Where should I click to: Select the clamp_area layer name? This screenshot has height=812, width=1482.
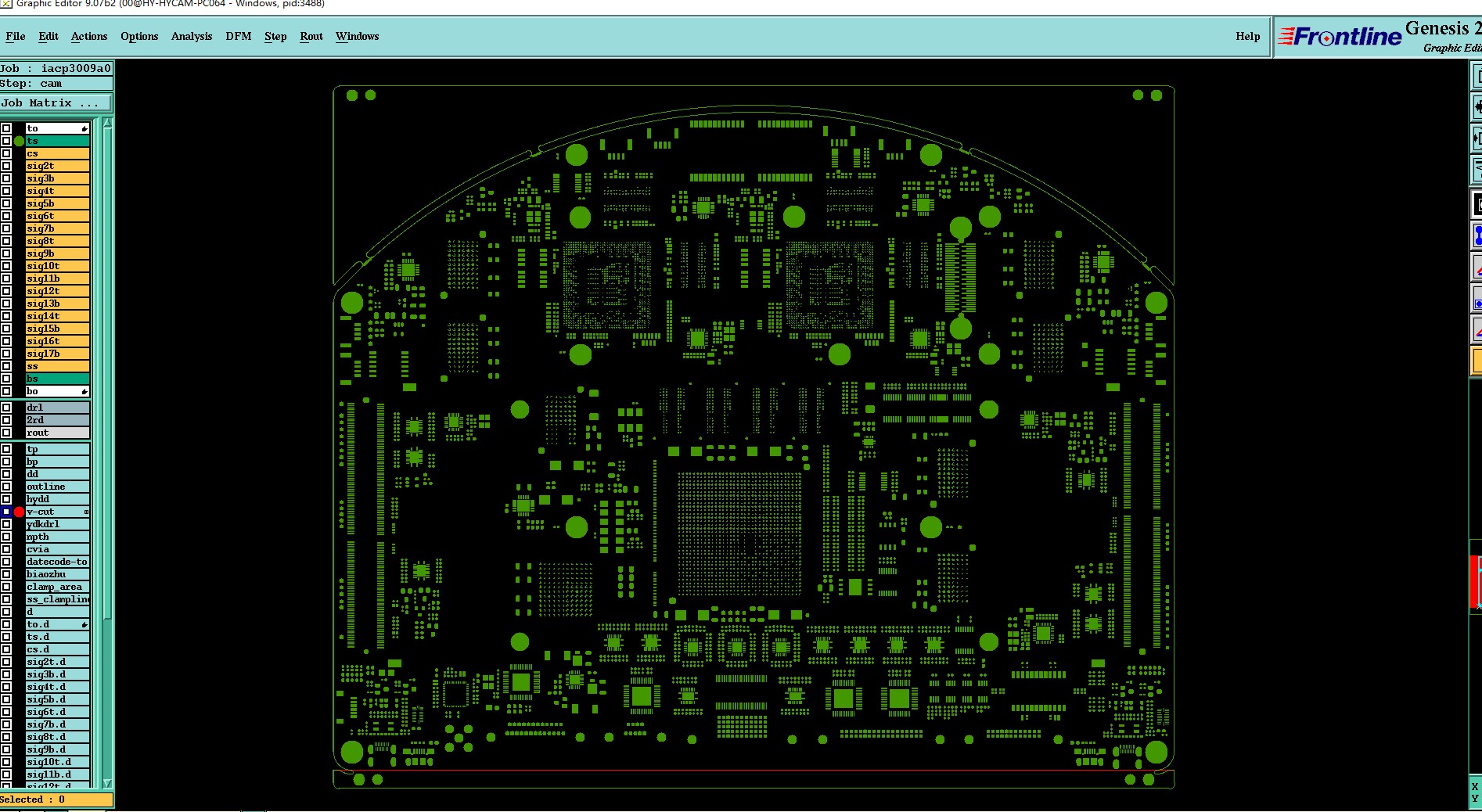tap(57, 587)
